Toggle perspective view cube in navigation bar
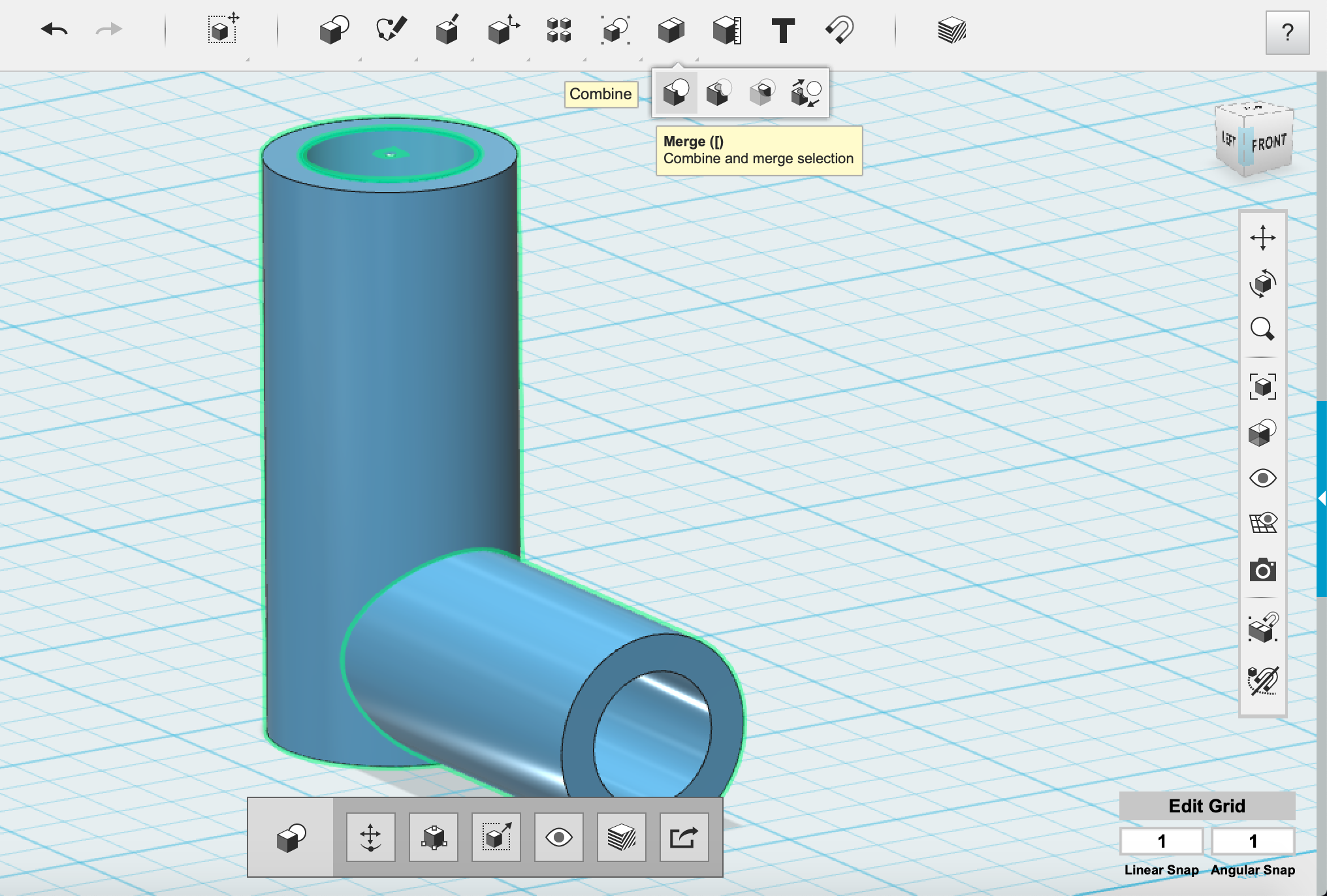 (1262, 433)
